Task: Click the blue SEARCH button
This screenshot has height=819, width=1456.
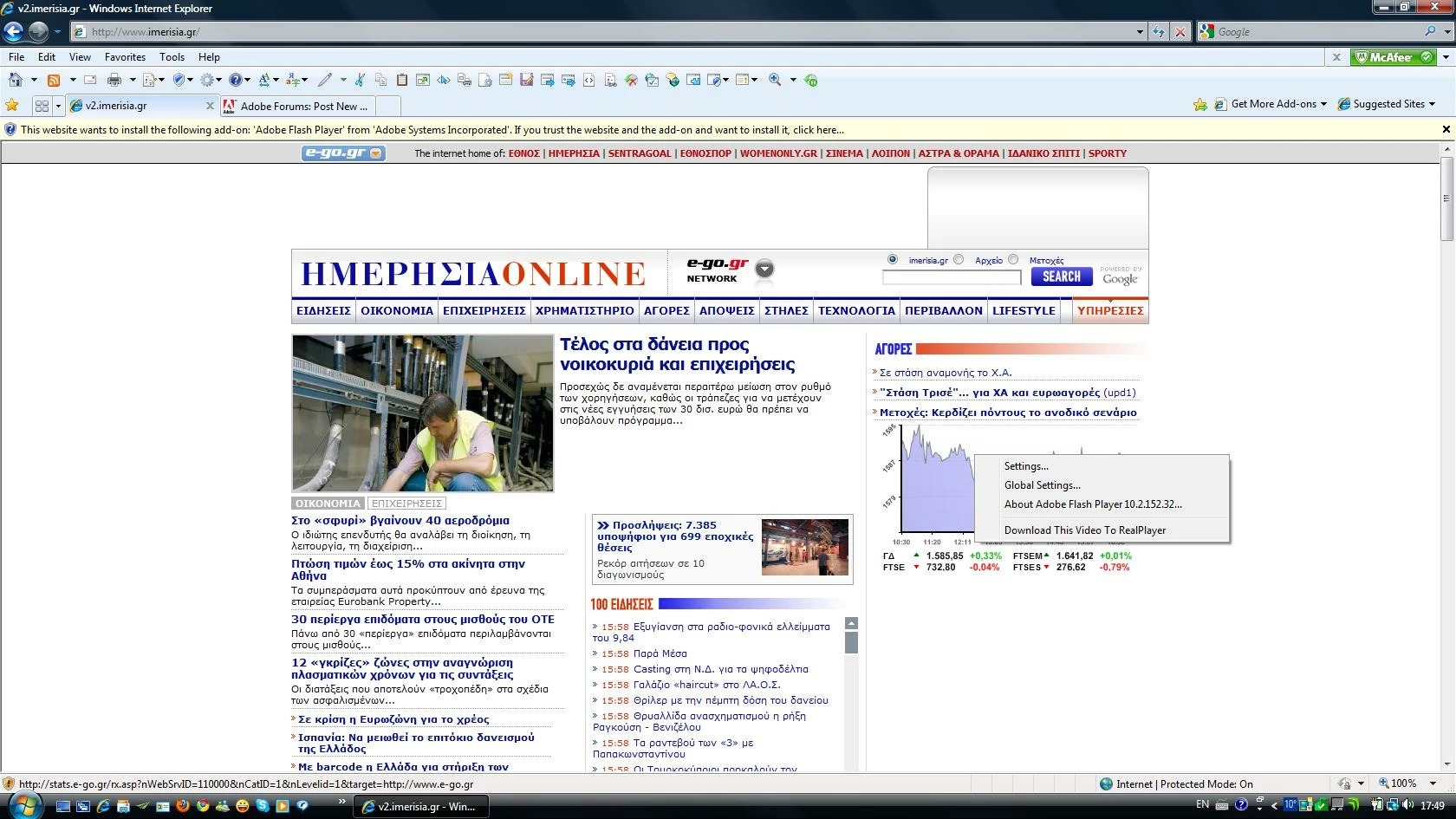Action: [1062, 276]
